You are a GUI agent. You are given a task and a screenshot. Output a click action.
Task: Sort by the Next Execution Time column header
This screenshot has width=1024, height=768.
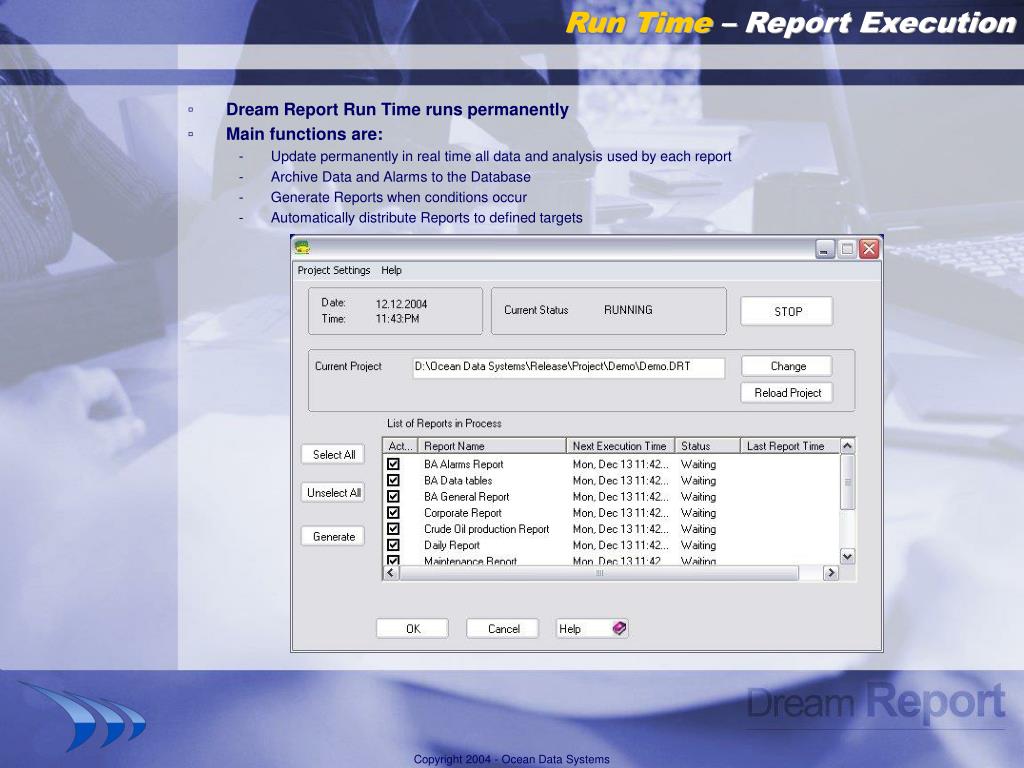click(x=620, y=446)
